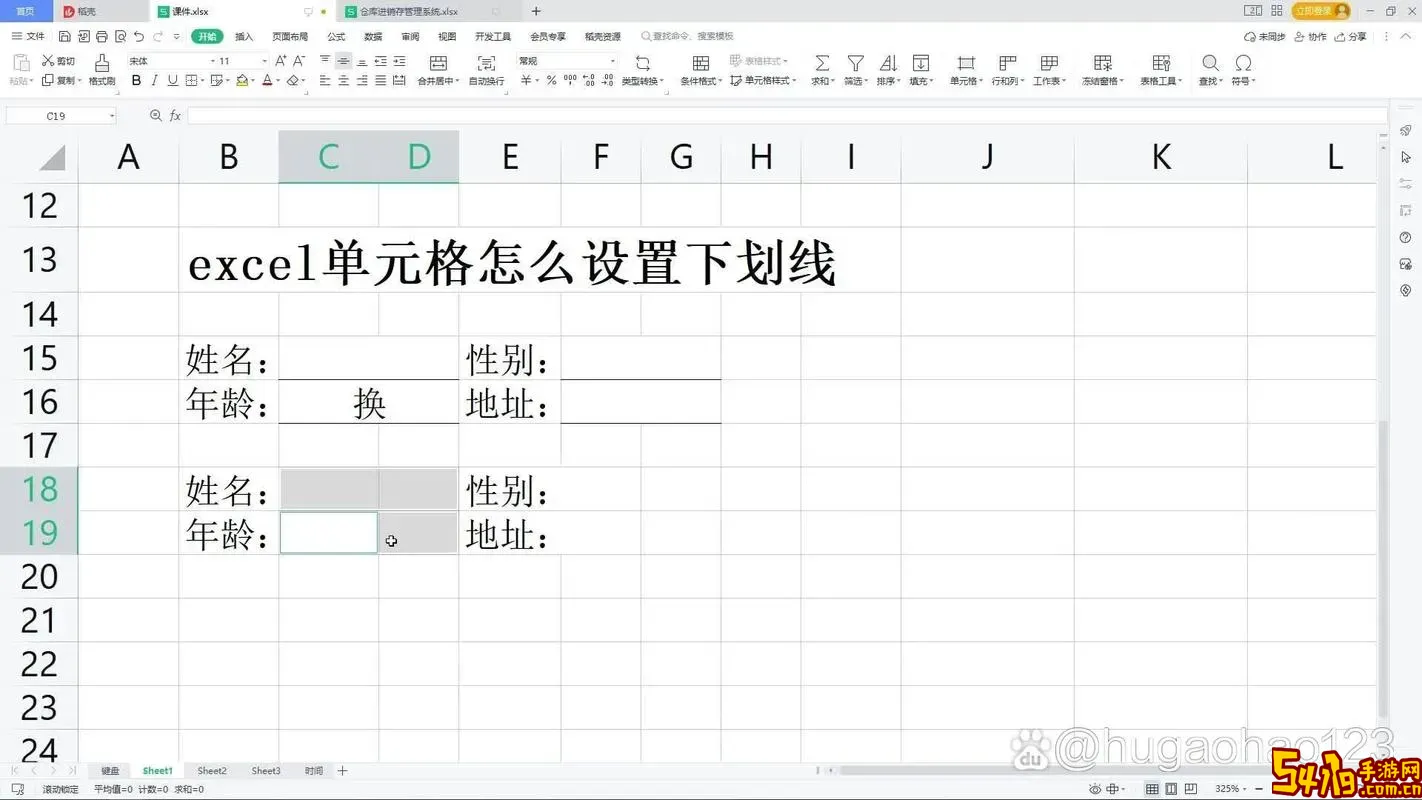Switch to the Sheet2 worksheet tab

(212, 771)
